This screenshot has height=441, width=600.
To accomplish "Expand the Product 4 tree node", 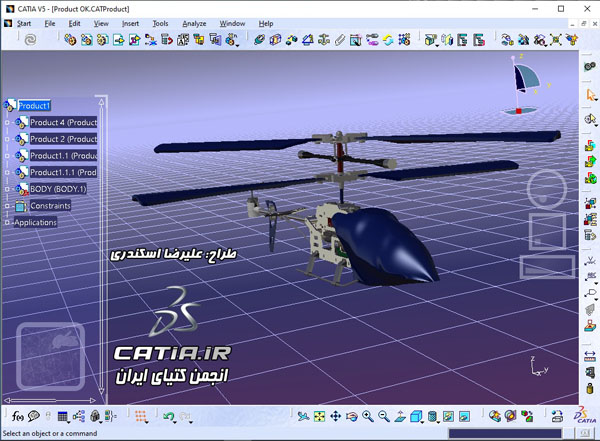I will click(x=7, y=122).
